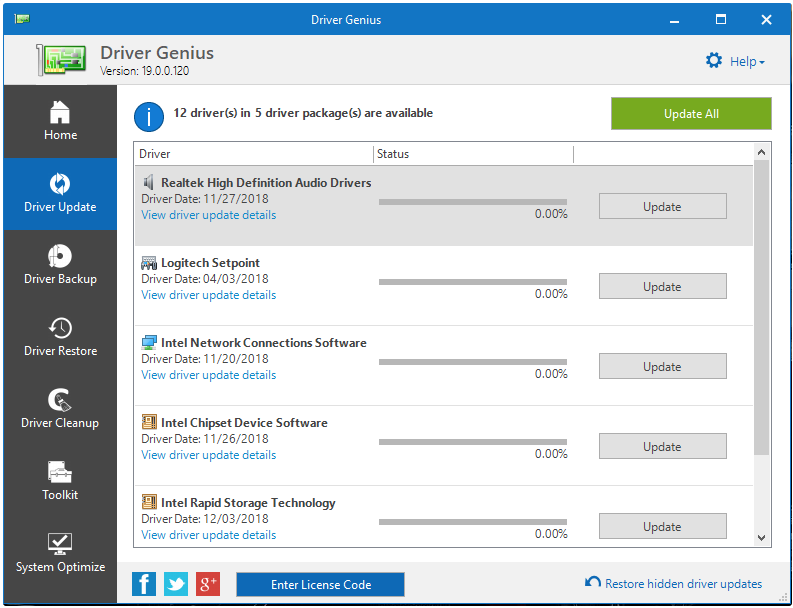793x608 pixels.
Task: Go to Driver Restore in the sidebar
Action: [x=60, y=337]
